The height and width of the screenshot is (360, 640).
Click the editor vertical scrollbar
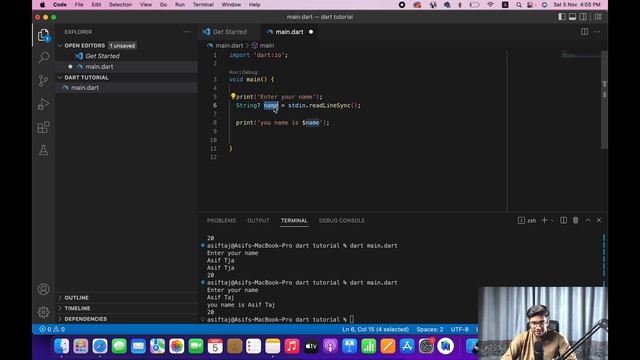click(x=604, y=100)
